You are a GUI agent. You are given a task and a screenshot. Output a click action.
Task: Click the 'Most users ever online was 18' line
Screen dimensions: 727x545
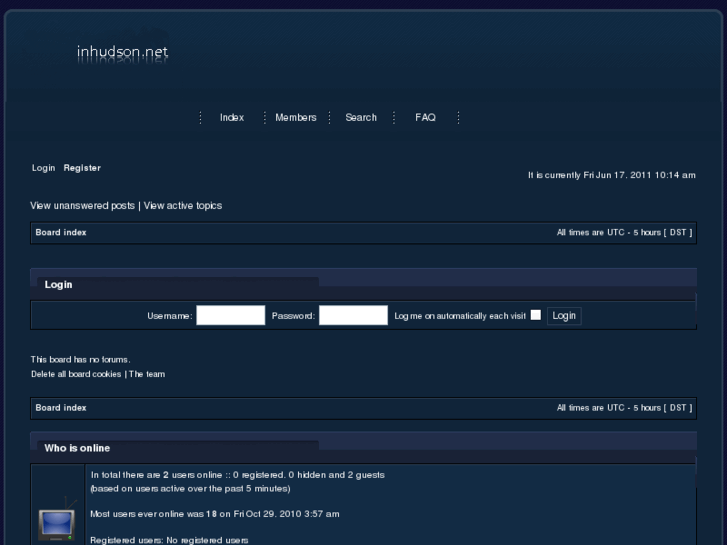[x=215, y=514]
